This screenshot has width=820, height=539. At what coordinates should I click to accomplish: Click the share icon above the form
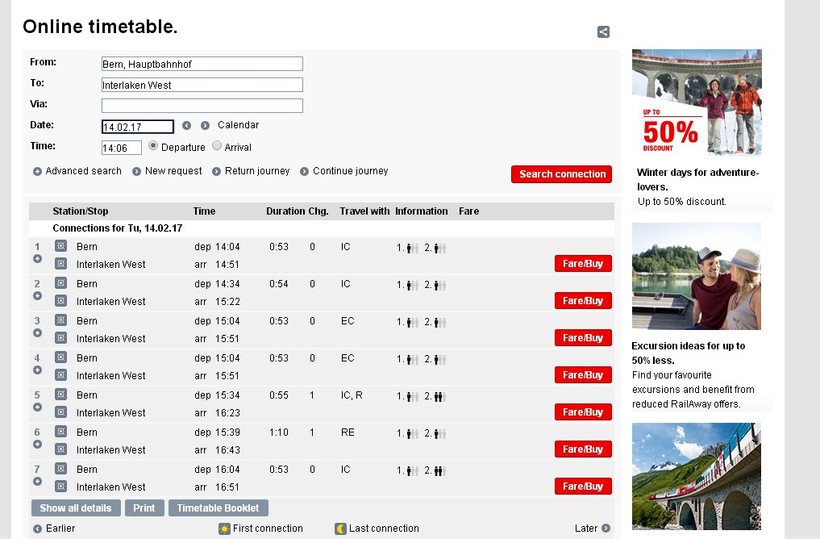tap(603, 32)
